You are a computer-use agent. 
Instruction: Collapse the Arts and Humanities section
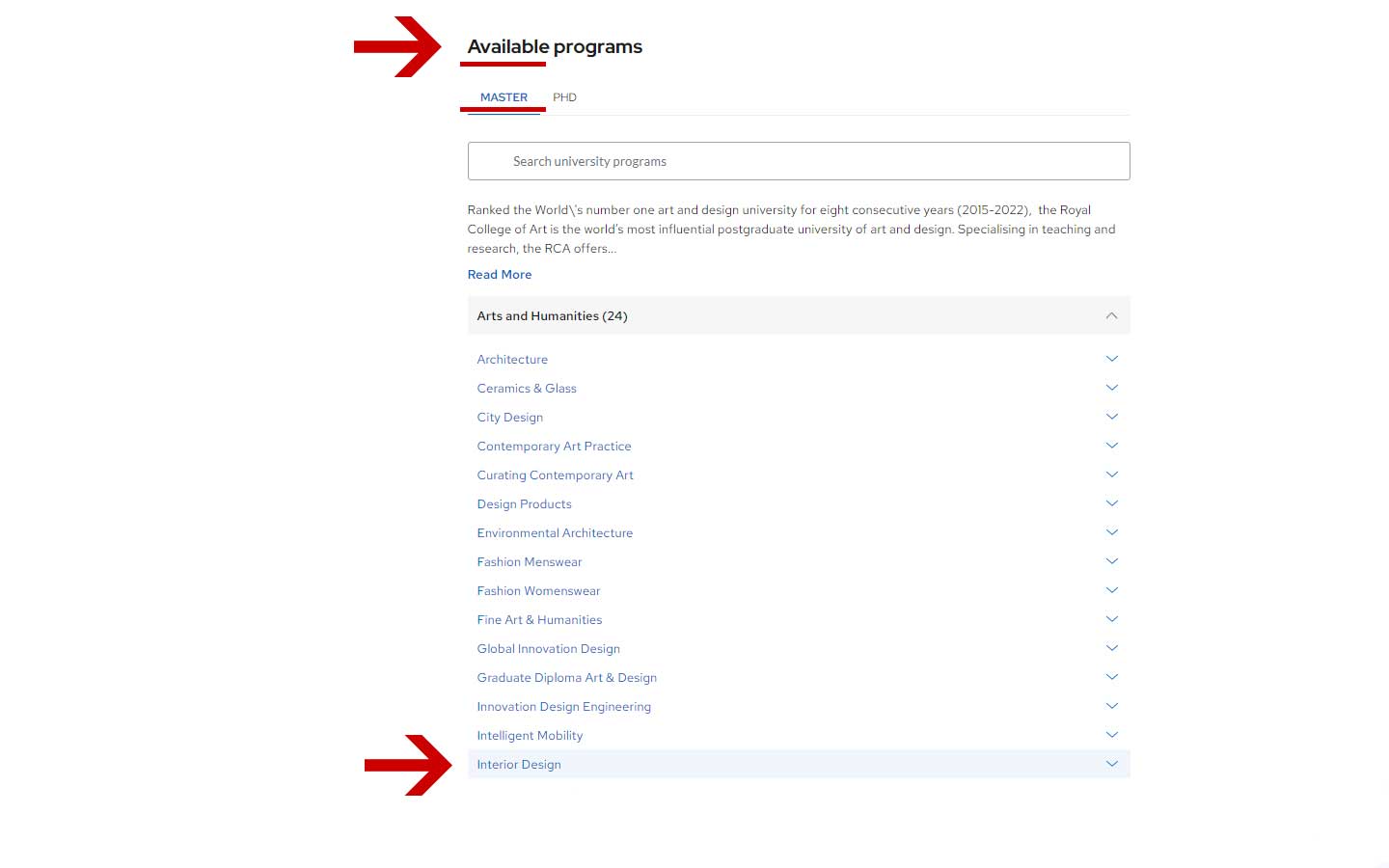tap(1111, 316)
